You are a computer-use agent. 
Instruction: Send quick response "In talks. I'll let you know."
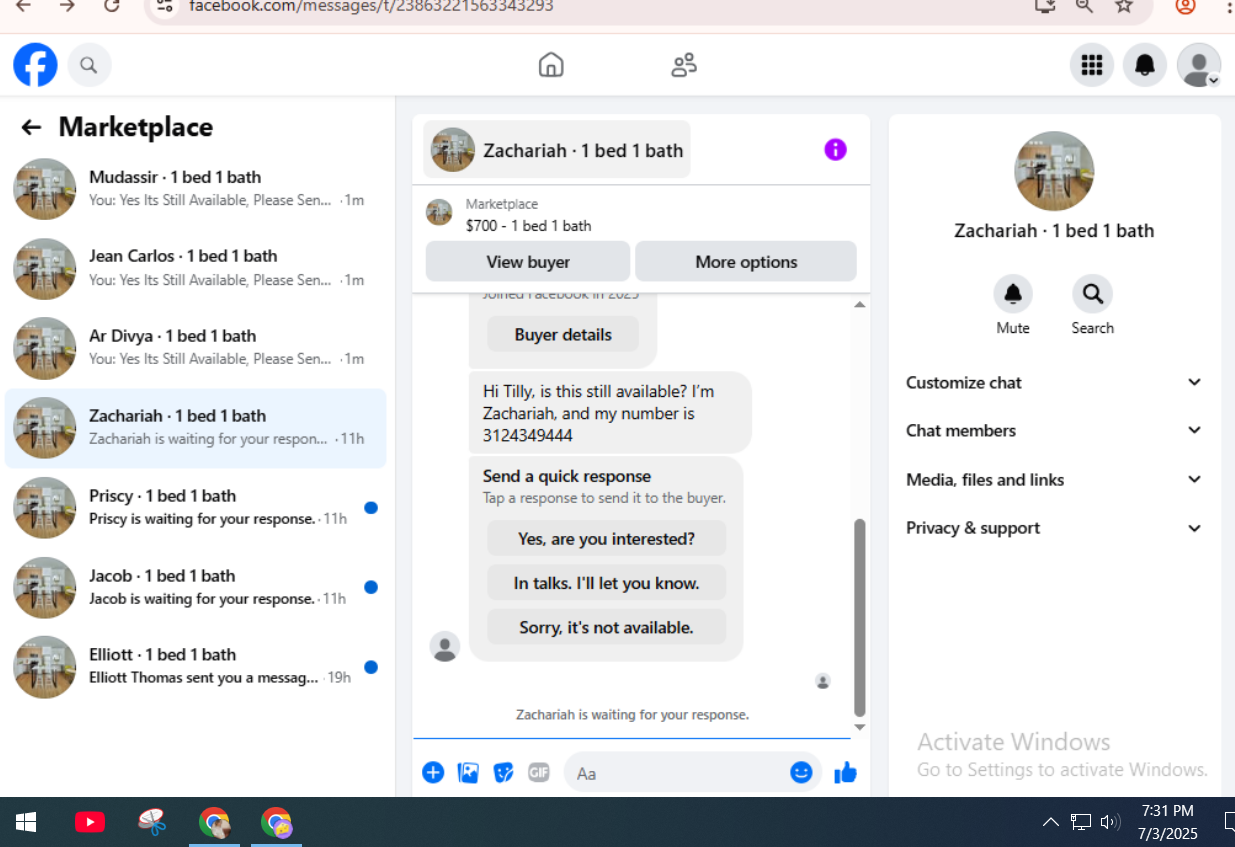coord(606,583)
